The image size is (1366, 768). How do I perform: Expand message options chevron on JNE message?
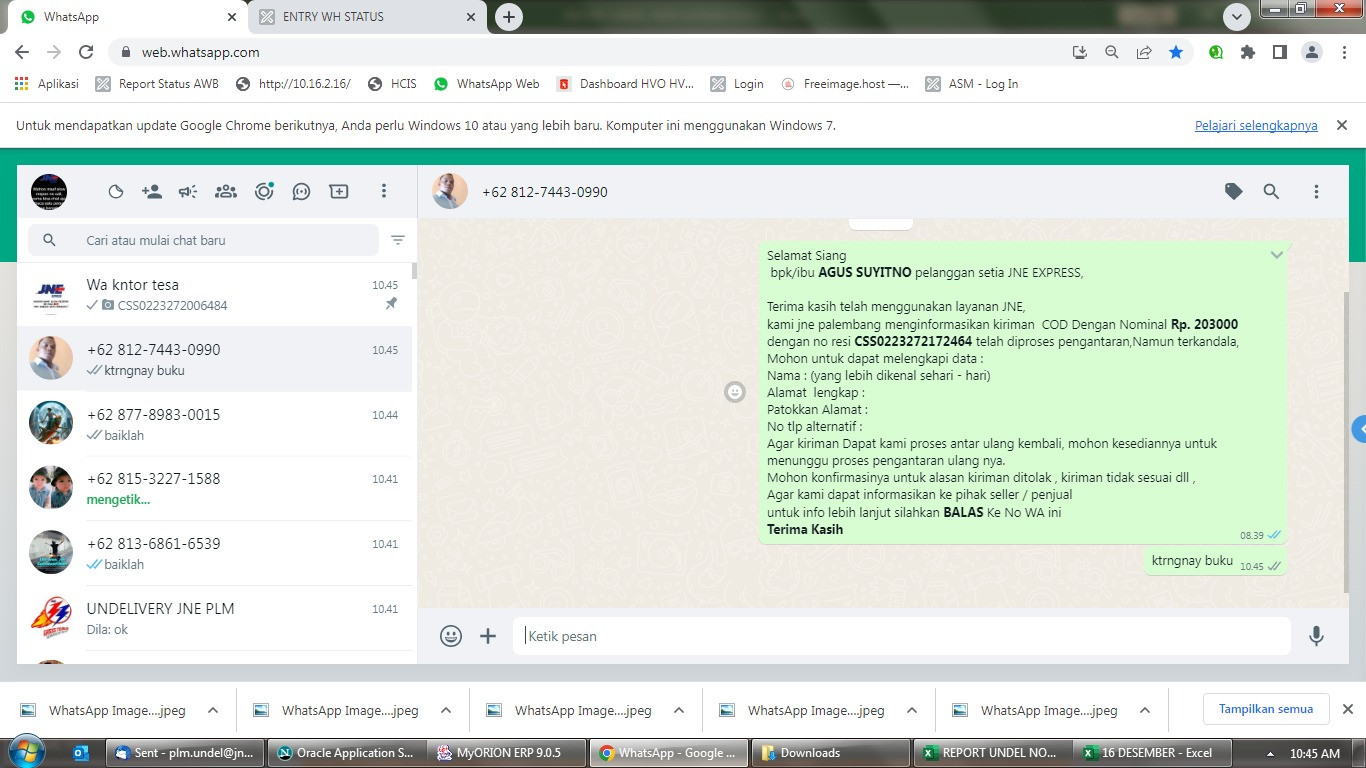(x=1276, y=255)
